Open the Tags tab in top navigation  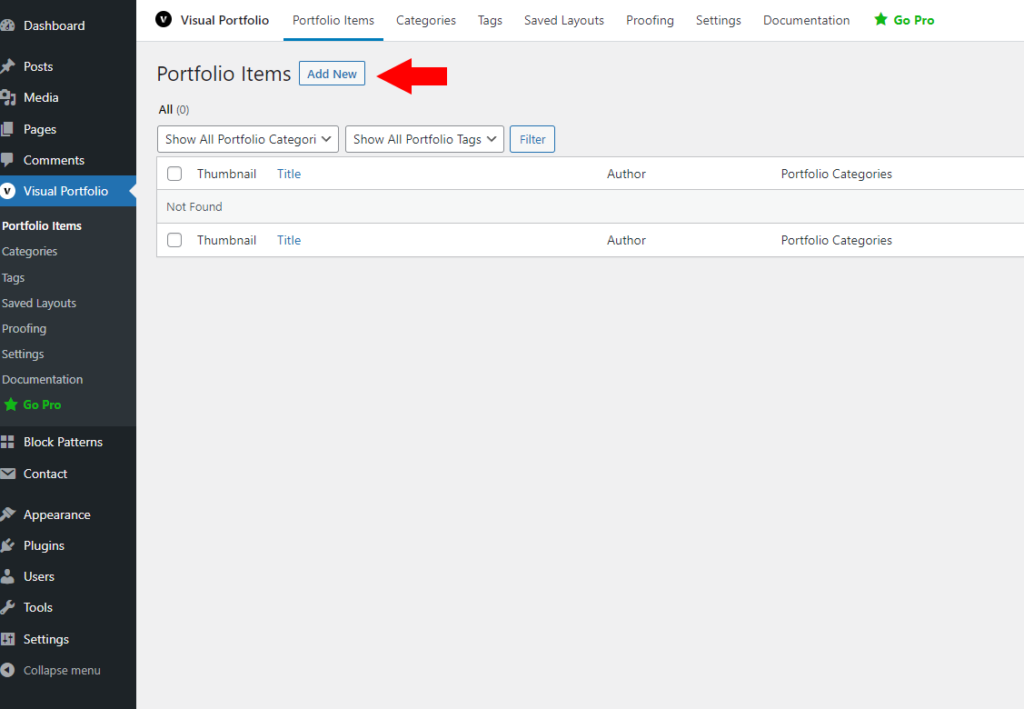click(x=490, y=20)
